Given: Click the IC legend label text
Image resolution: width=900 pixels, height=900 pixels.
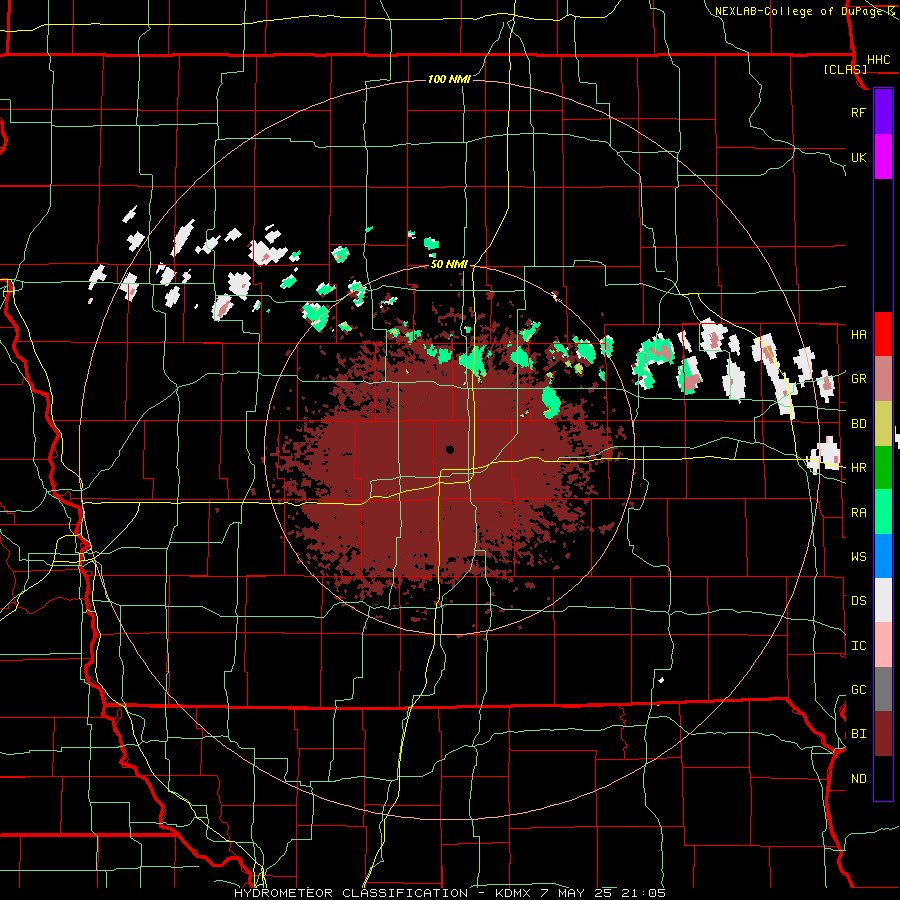Looking at the screenshot, I should [858, 646].
